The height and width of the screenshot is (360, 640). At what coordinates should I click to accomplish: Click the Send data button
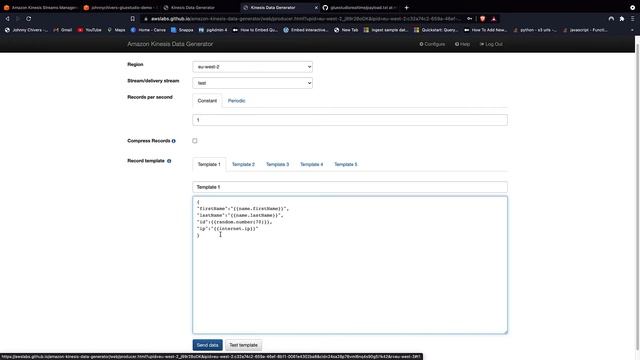point(207,345)
